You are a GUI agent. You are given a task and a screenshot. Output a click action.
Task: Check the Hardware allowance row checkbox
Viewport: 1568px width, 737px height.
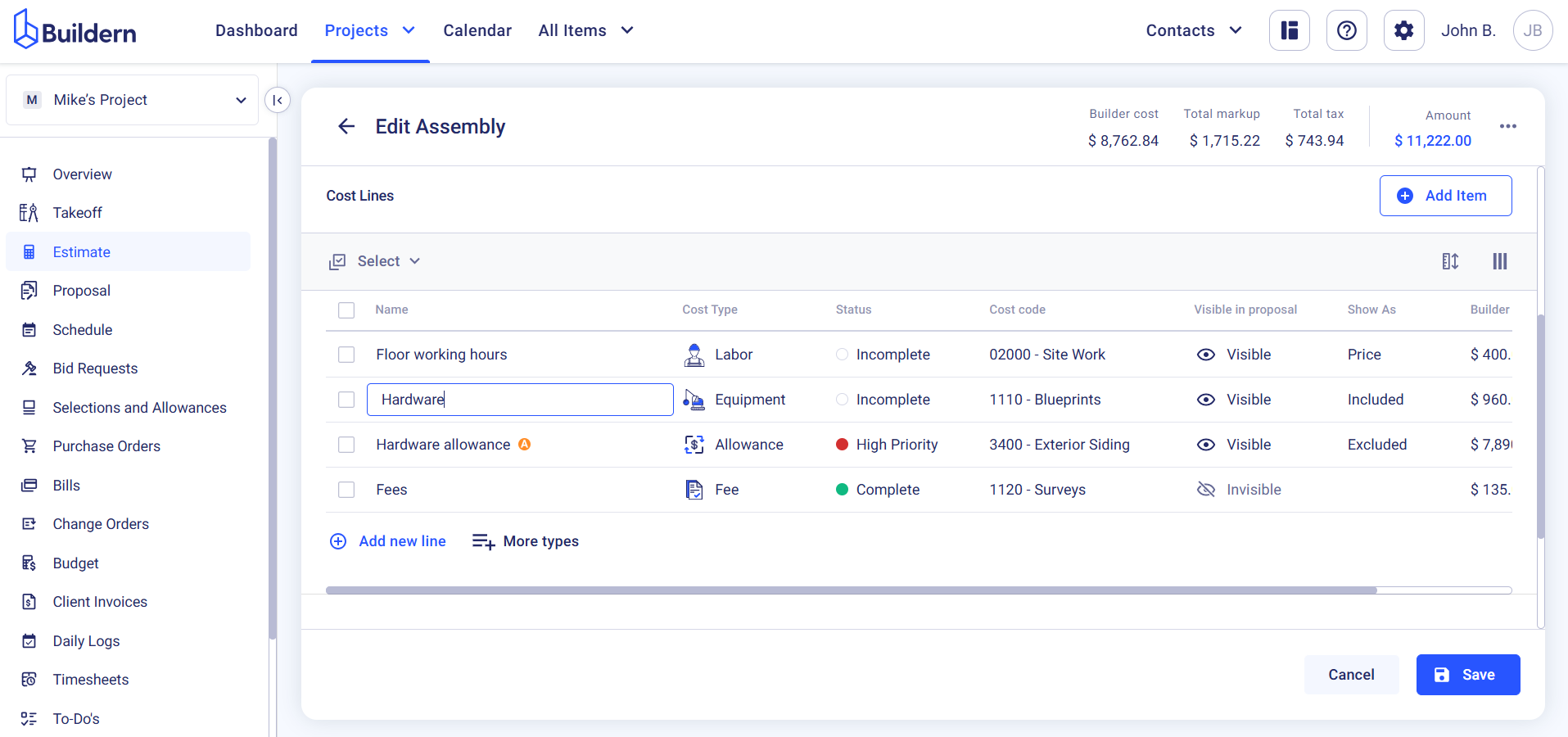click(x=346, y=445)
